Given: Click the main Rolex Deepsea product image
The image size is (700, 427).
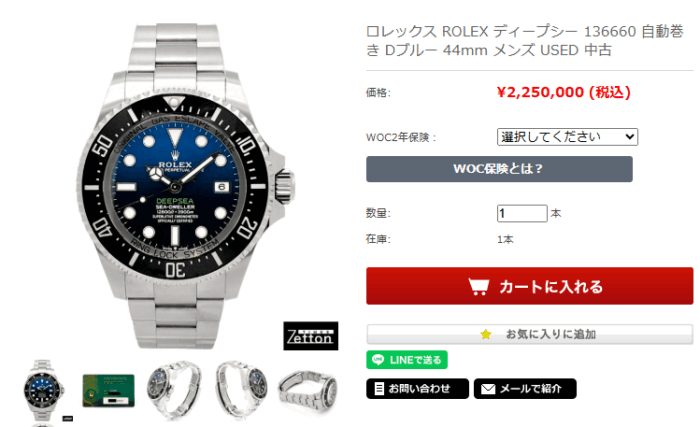Looking at the screenshot, I should tap(184, 185).
